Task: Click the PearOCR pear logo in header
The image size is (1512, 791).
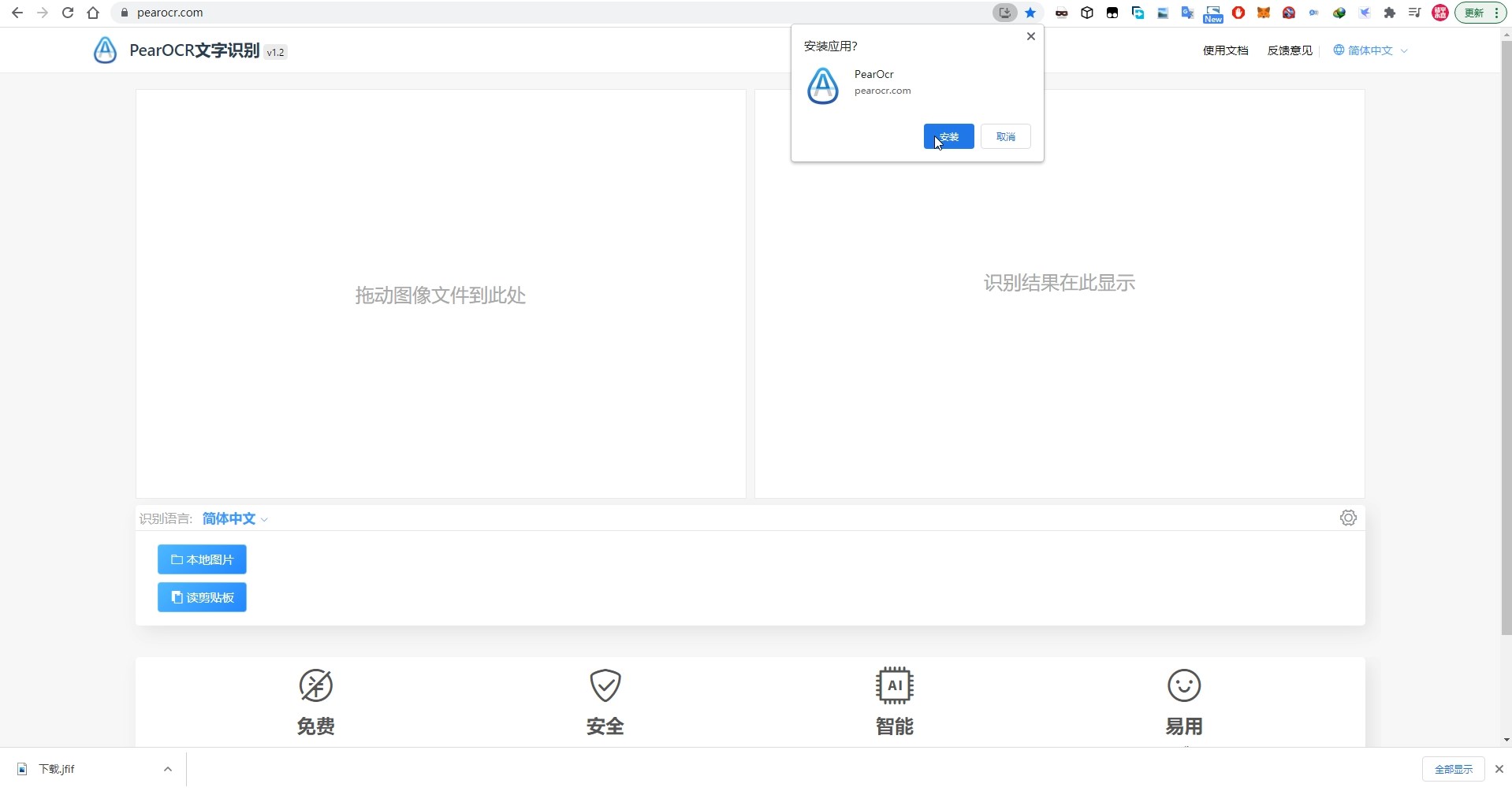Action: click(104, 50)
